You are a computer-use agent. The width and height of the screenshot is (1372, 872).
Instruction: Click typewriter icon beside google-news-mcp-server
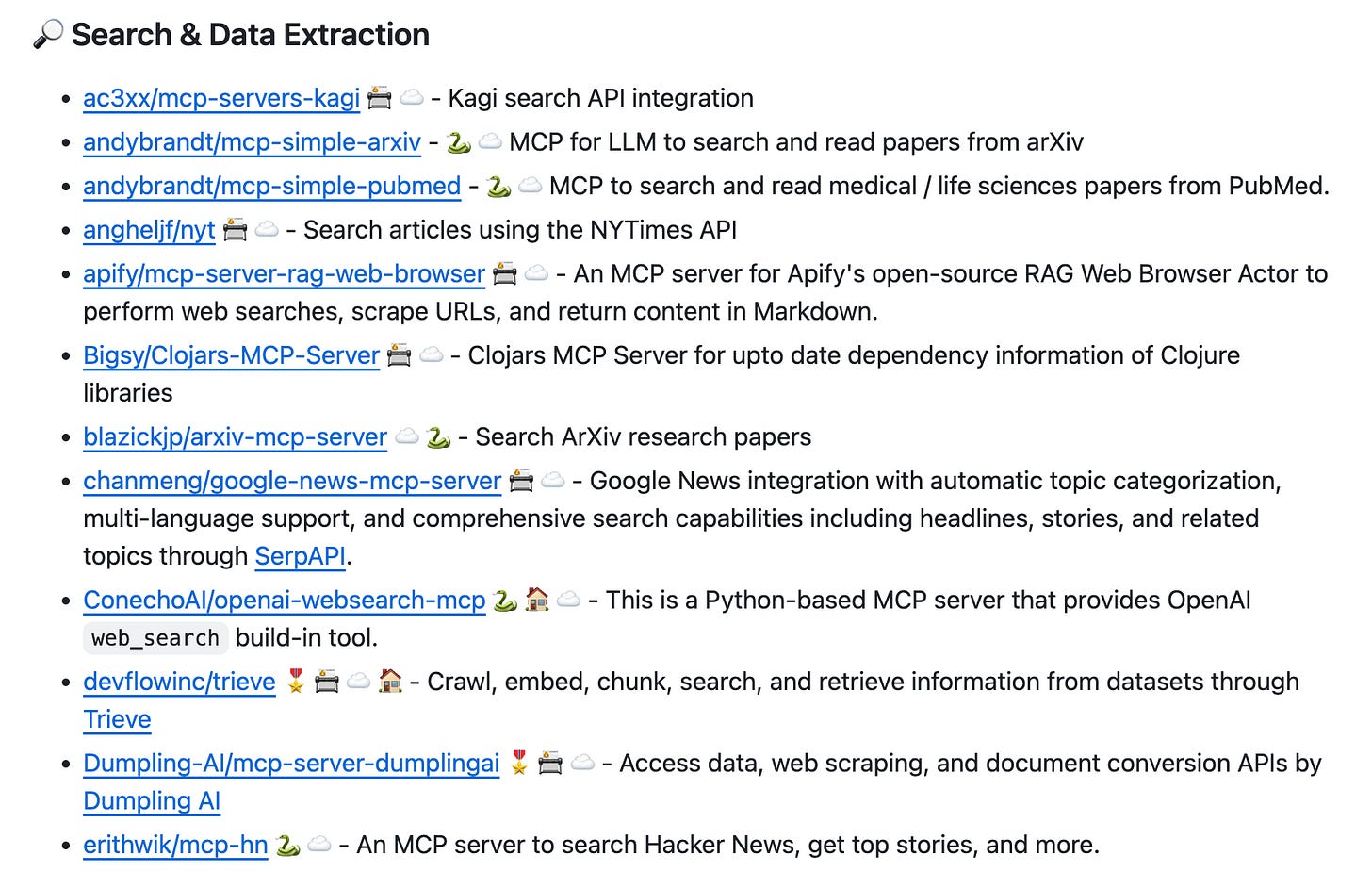tap(521, 480)
